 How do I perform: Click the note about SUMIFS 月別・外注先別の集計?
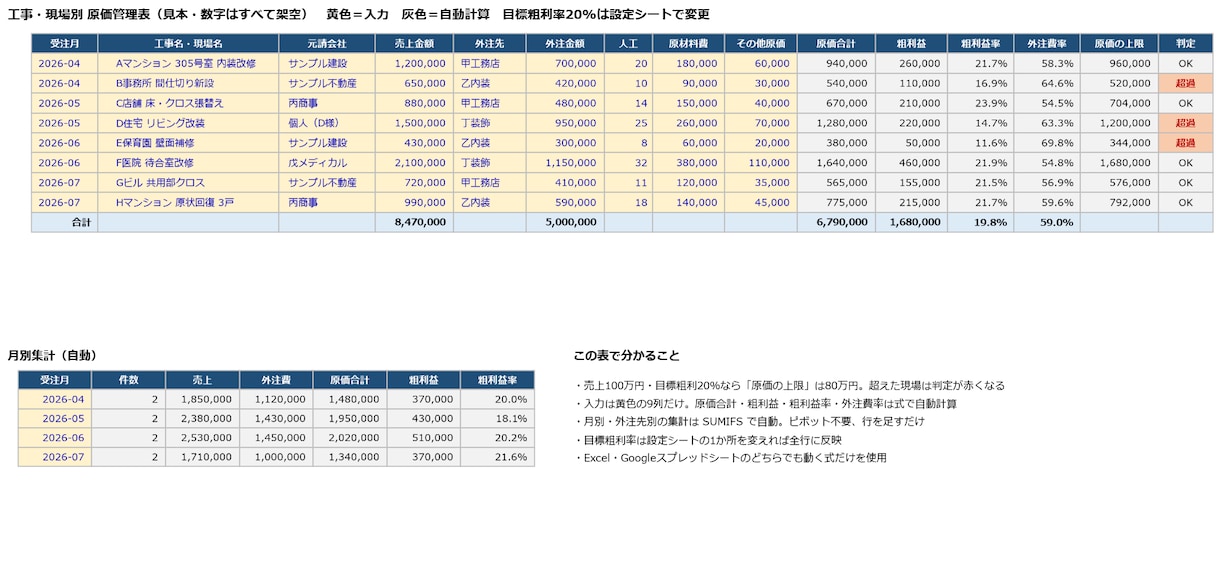click(x=748, y=422)
